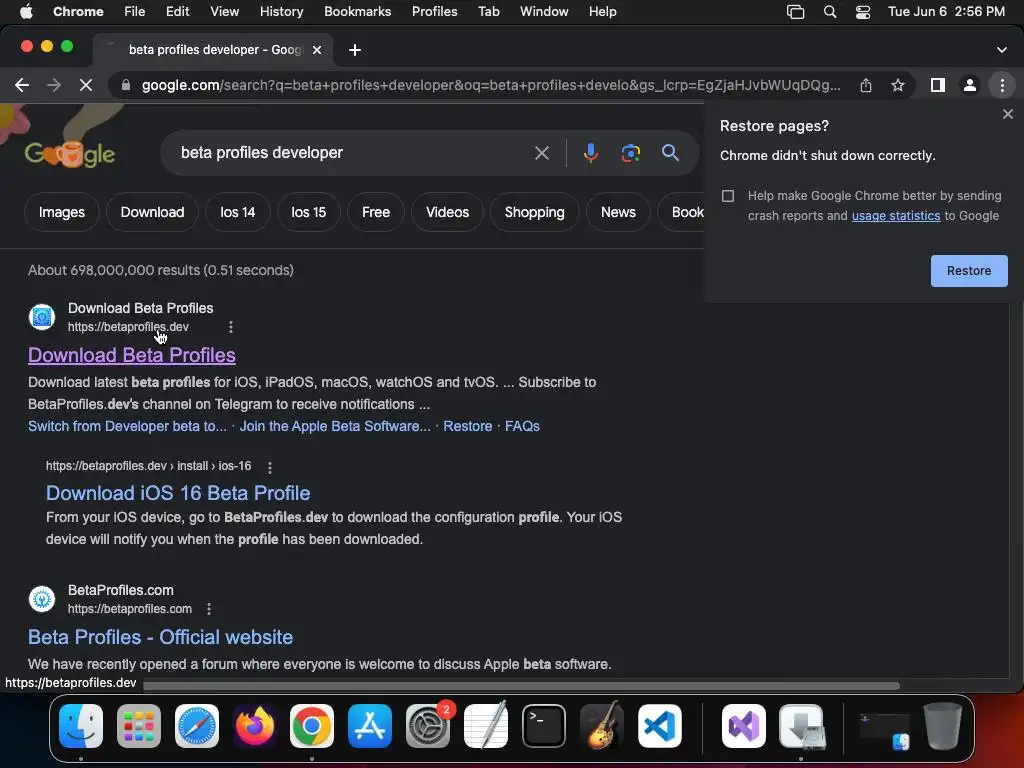Open the usage statistics link
The image size is (1024, 768).
(896, 216)
